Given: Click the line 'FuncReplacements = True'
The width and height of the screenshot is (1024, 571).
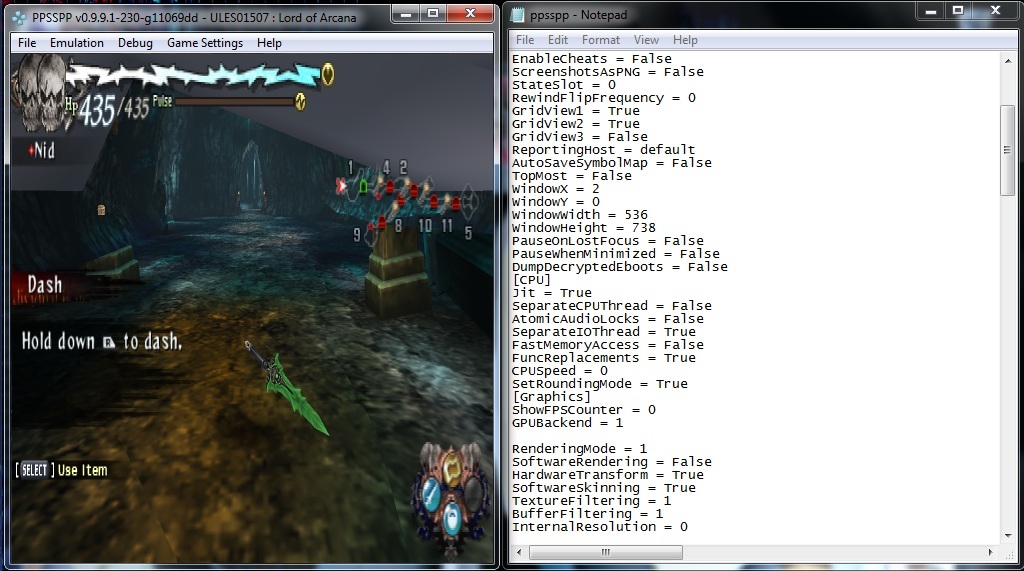Looking at the screenshot, I should pos(604,358).
